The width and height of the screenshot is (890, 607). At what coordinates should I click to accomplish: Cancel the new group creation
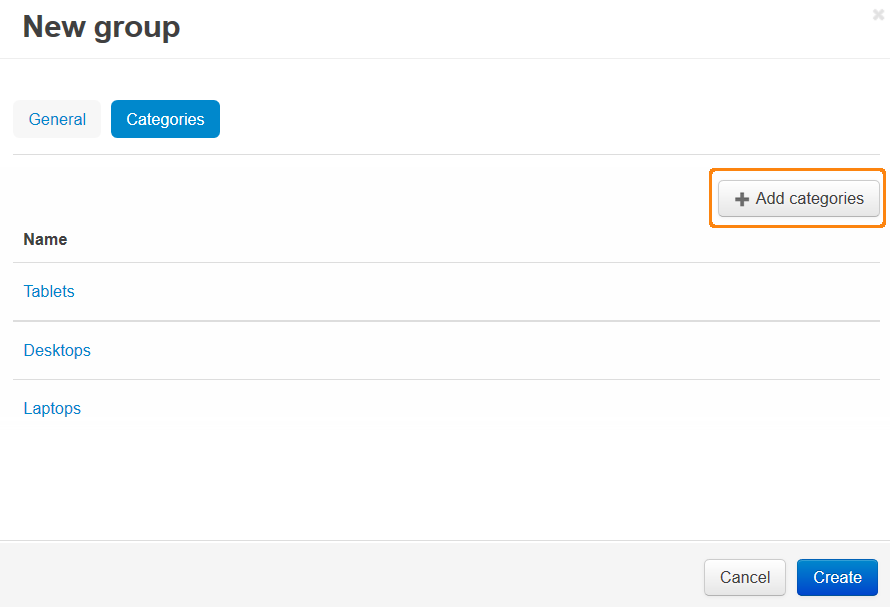[745, 577]
